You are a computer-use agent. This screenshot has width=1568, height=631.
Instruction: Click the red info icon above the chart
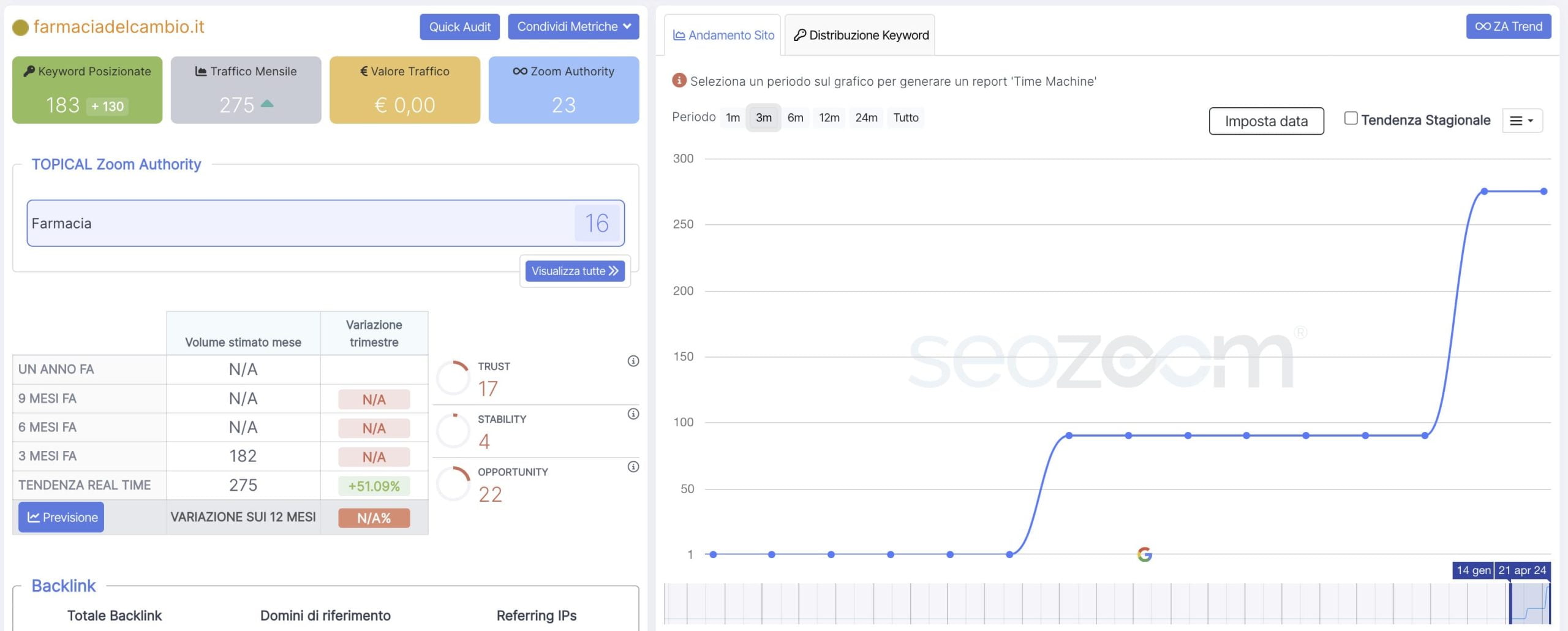coord(679,81)
